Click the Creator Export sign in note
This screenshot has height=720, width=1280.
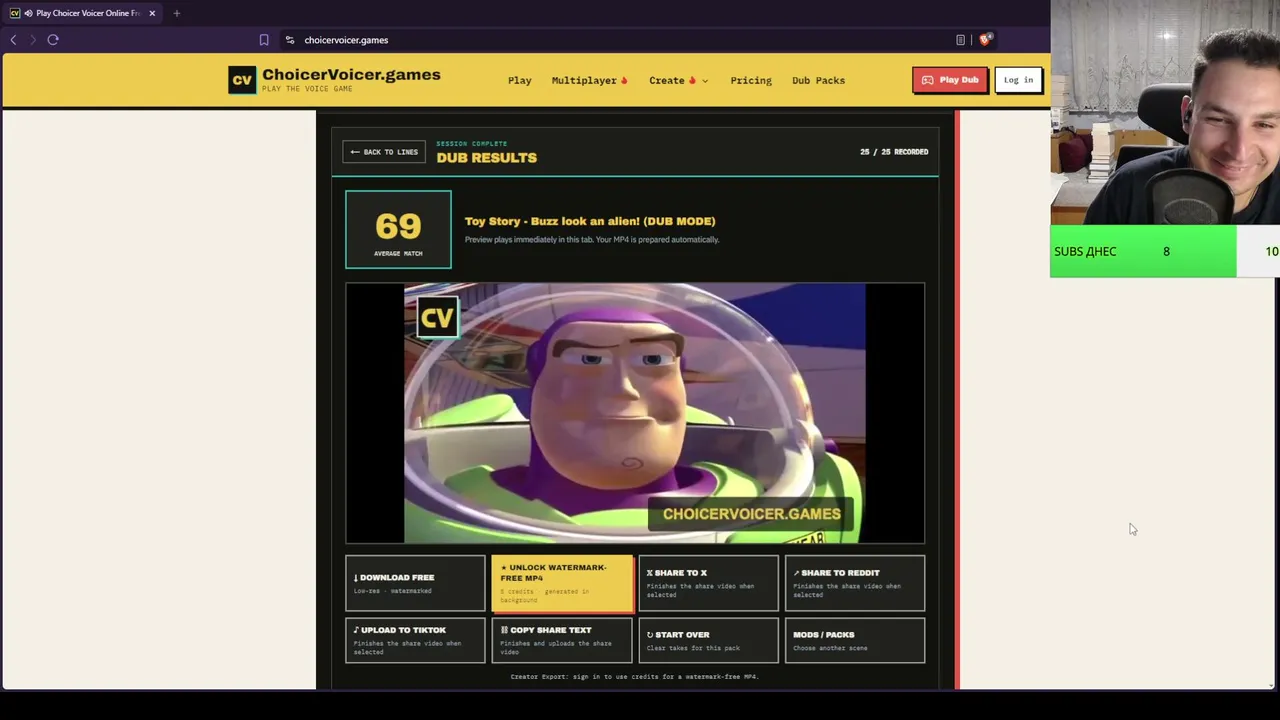point(635,677)
